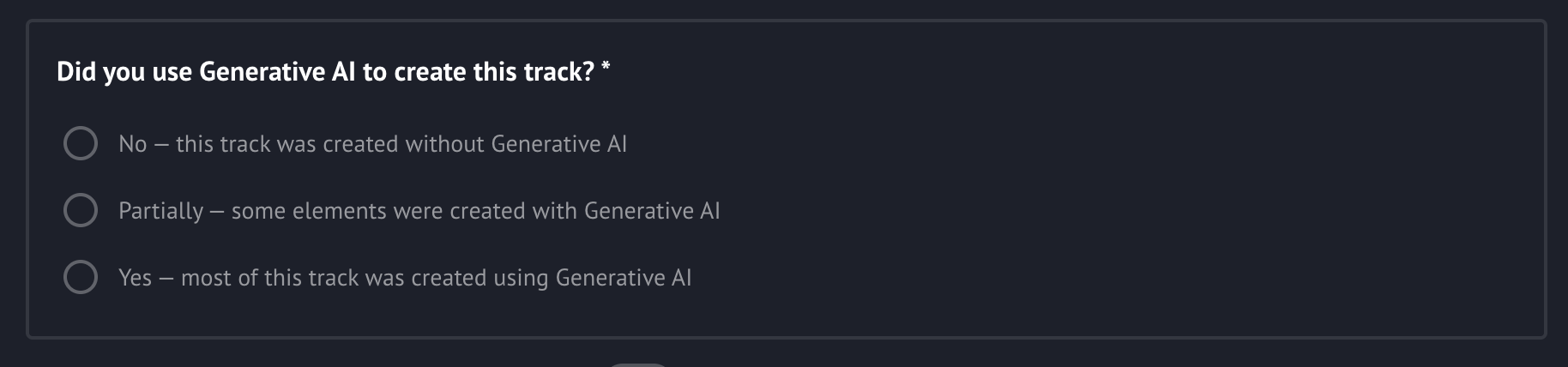Mark the track as partially AI-generated
The height and width of the screenshot is (367, 1568).
pos(81,211)
